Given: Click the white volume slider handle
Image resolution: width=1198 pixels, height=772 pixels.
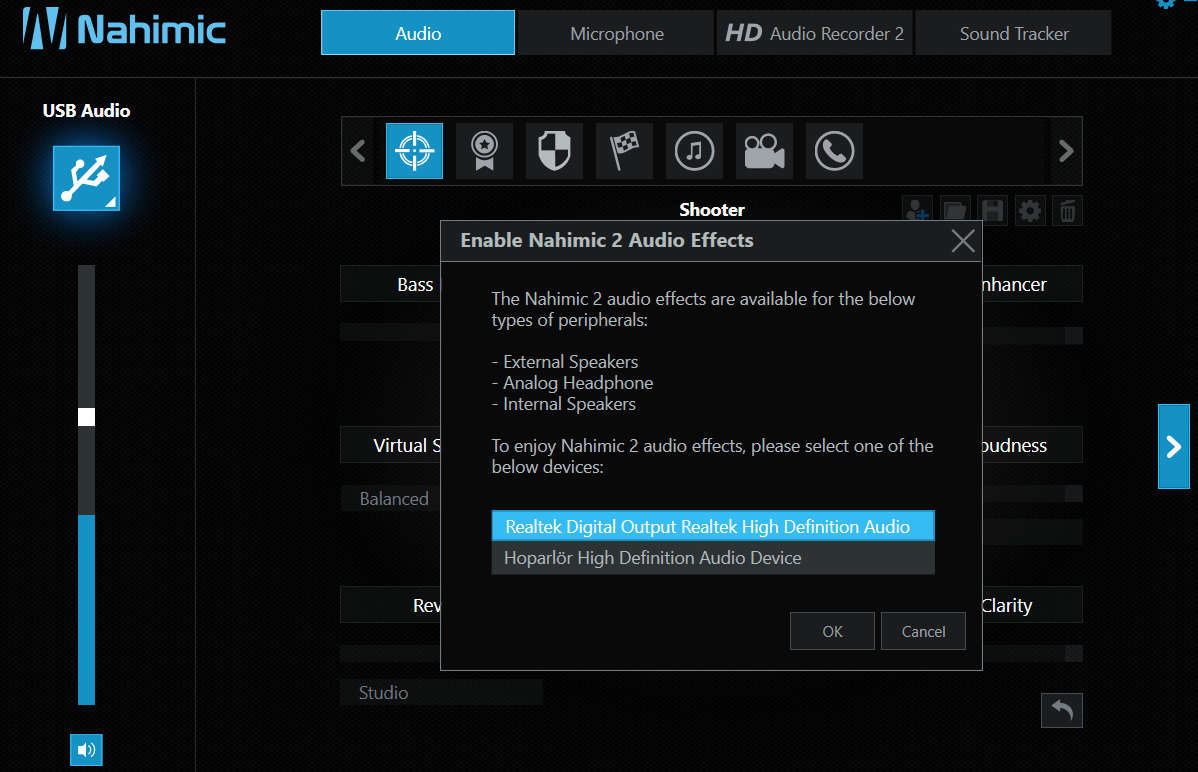Looking at the screenshot, I should click(86, 417).
